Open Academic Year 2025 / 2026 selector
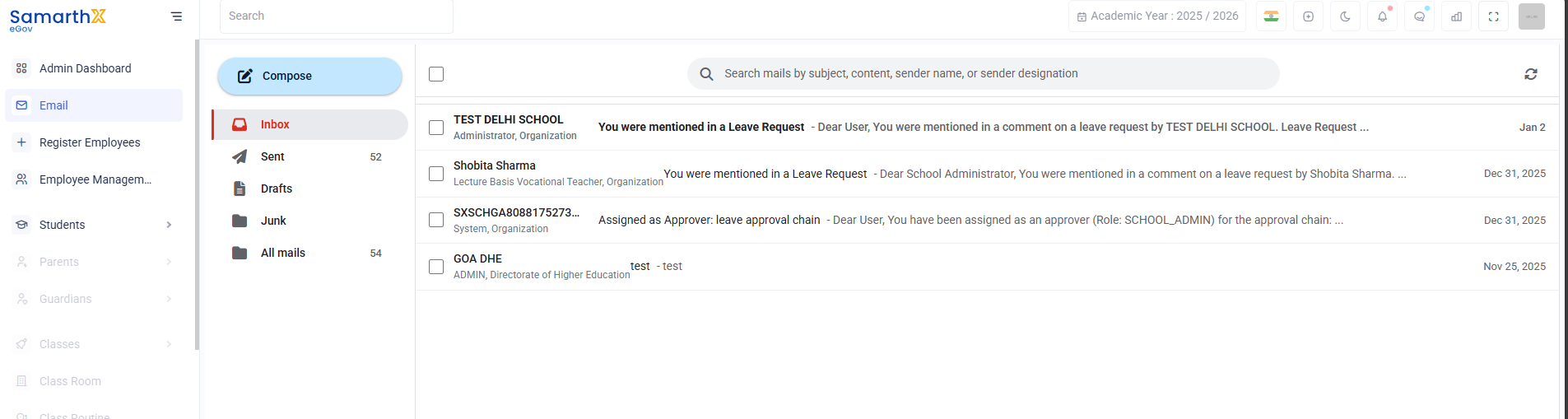 point(1157,16)
